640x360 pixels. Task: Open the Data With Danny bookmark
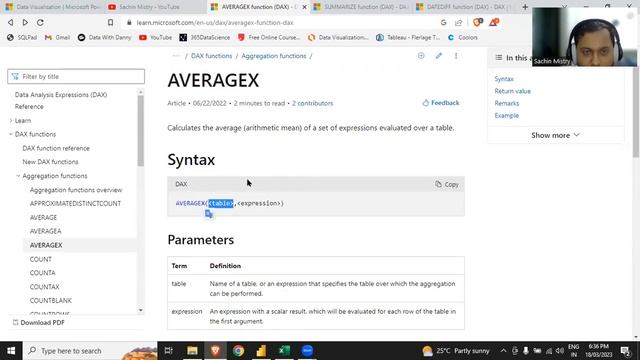pos(105,38)
